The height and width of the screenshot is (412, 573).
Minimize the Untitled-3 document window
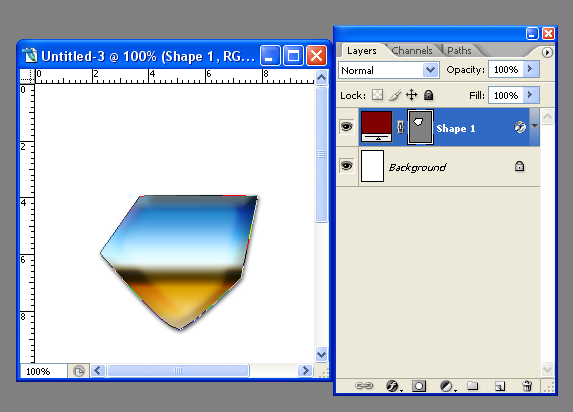270,56
